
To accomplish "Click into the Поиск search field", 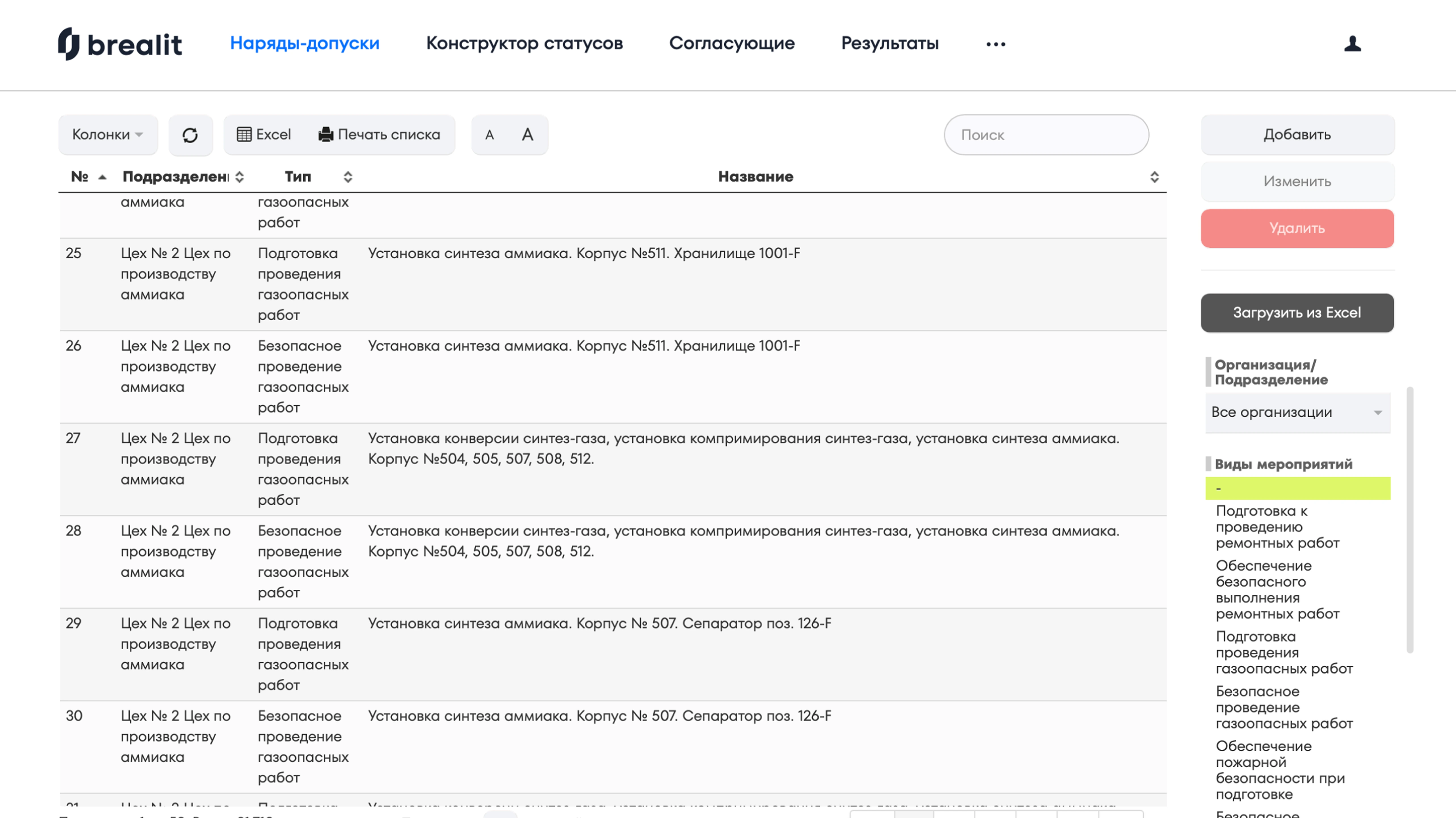I will tap(1046, 135).
